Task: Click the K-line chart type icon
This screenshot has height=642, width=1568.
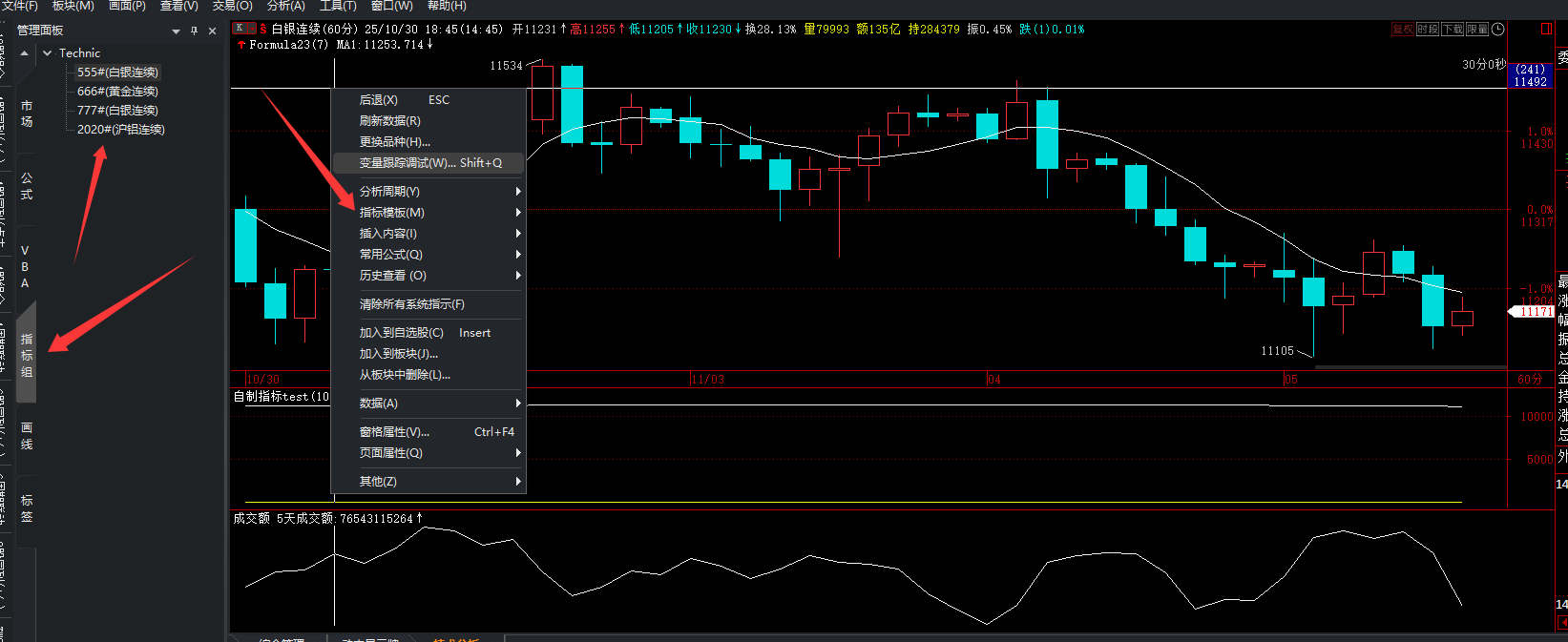Action: tap(240, 29)
